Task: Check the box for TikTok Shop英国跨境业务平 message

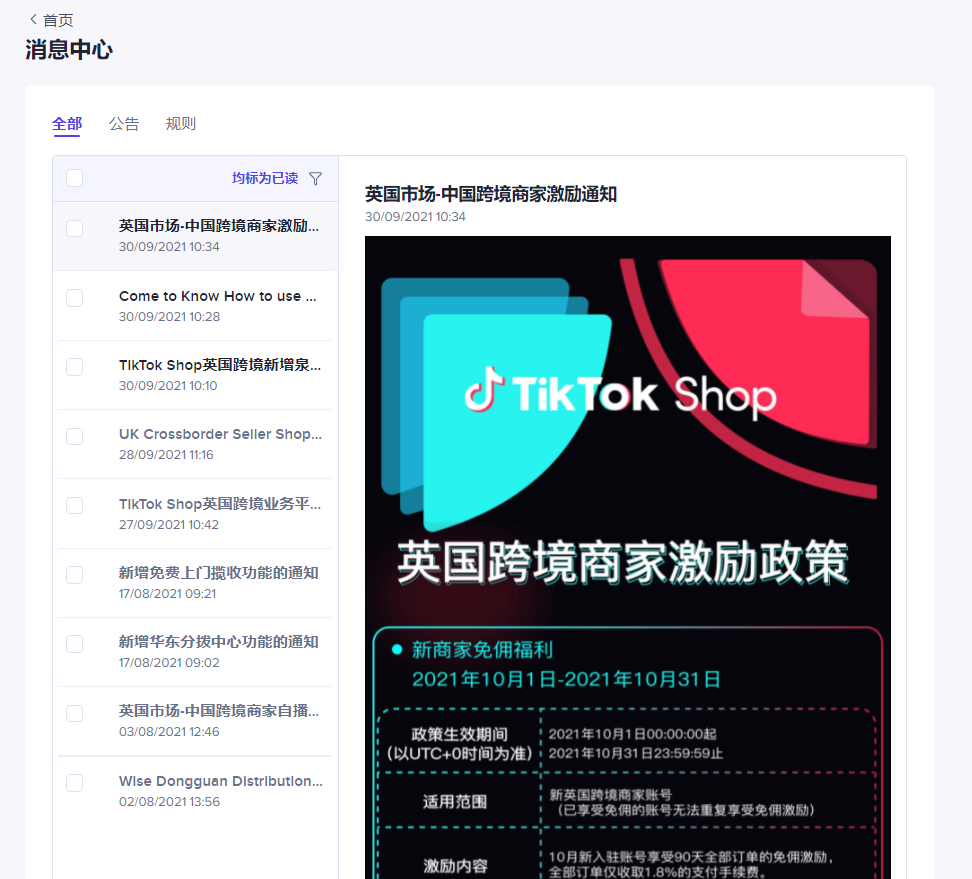Action: pyautogui.click(x=74, y=505)
